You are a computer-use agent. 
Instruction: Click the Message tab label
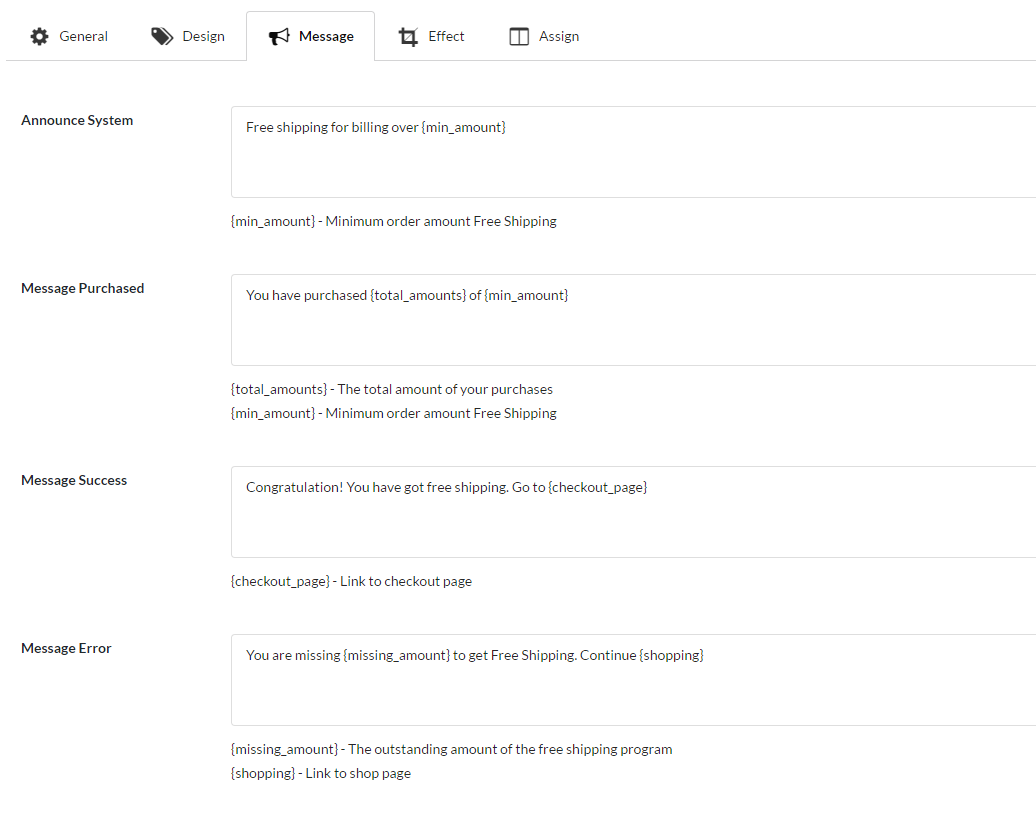(326, 36)
